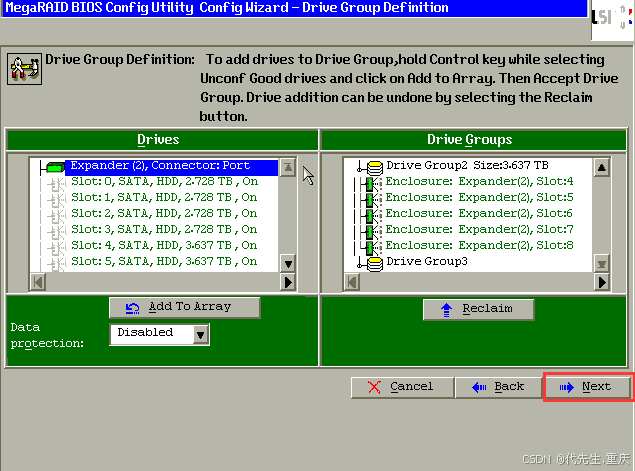Click the drive icon beside Slot:8 enclosure
The width and height of the screenshot is (635, 471).
(x=371, y=248)
